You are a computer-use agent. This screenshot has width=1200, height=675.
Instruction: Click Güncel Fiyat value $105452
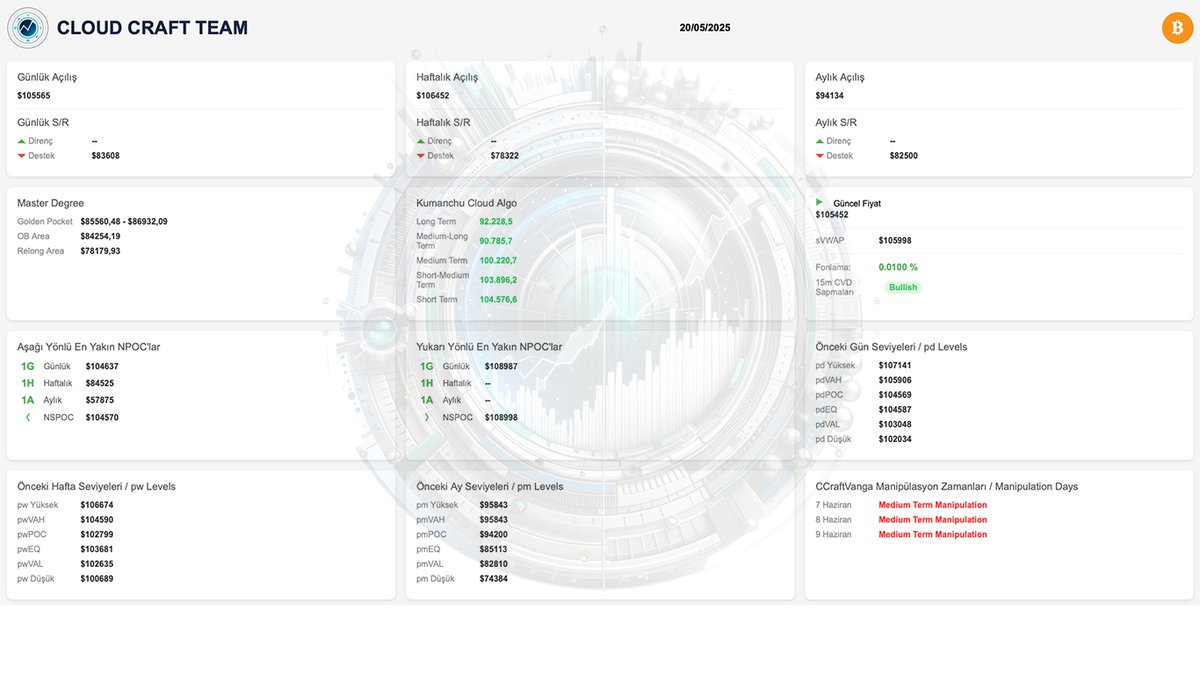point(832,215)
